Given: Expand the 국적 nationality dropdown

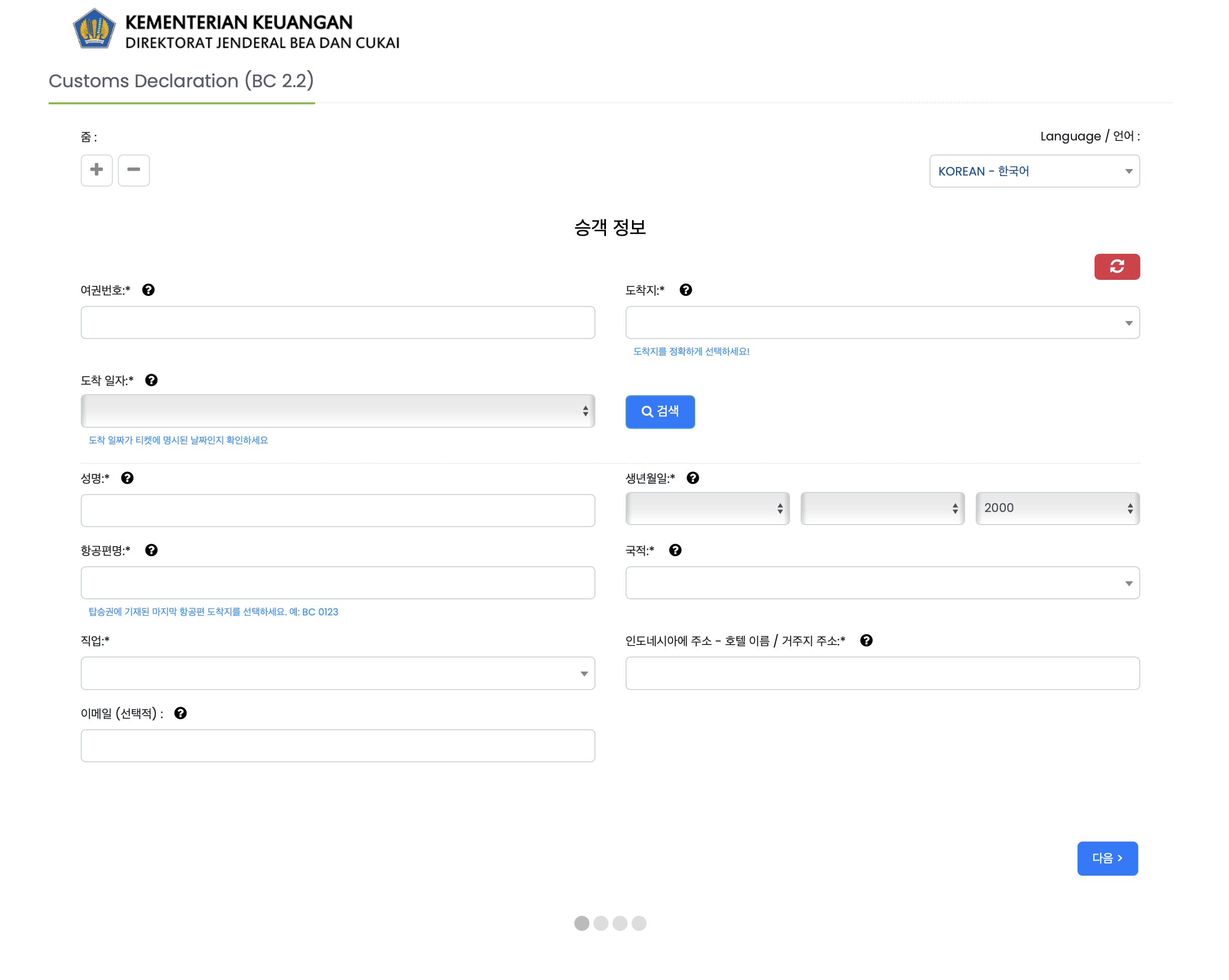Looking at the screenshot, I should tap(882, 583).
